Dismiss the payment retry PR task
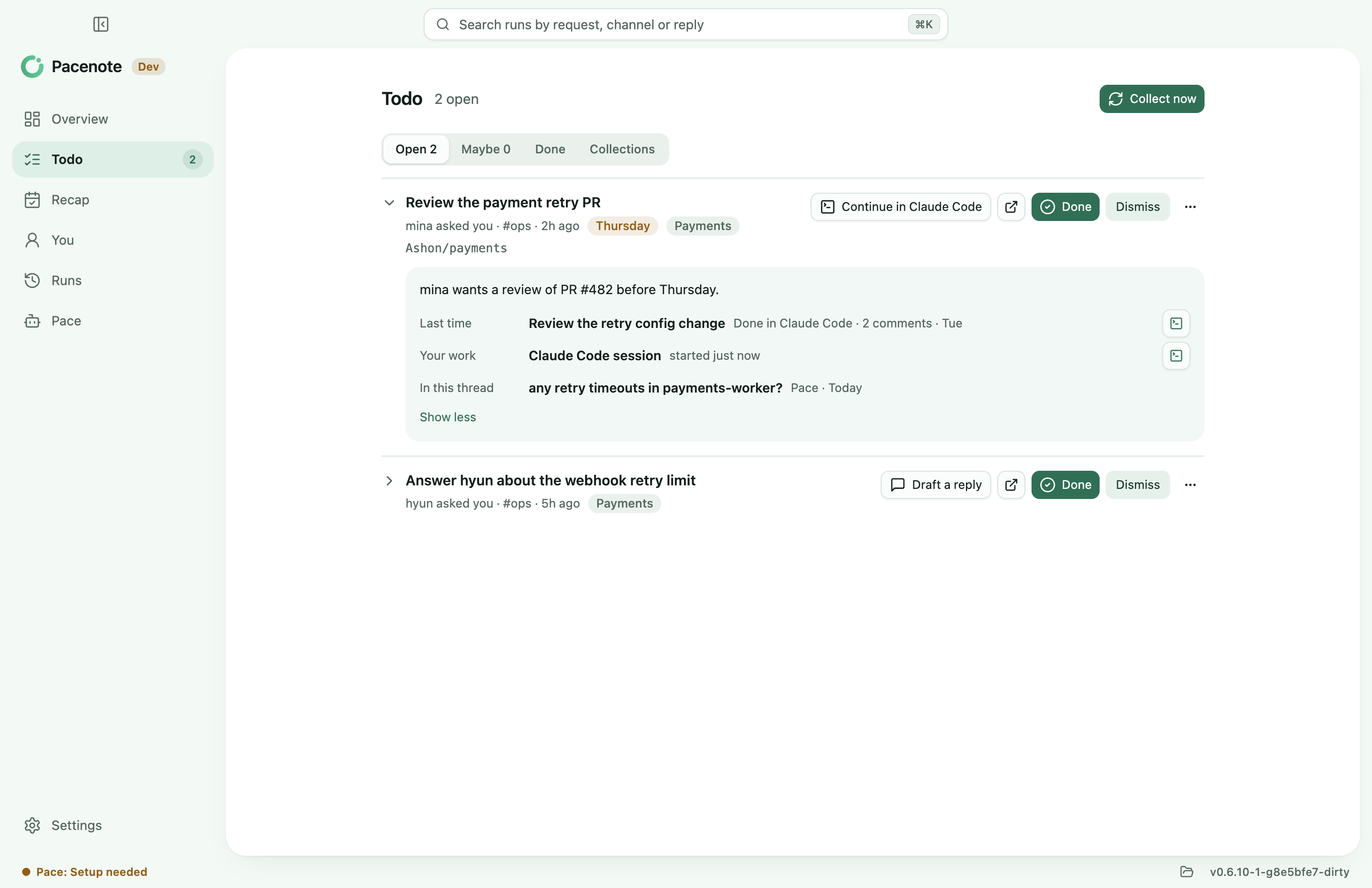 click(x=1137, y=207)
